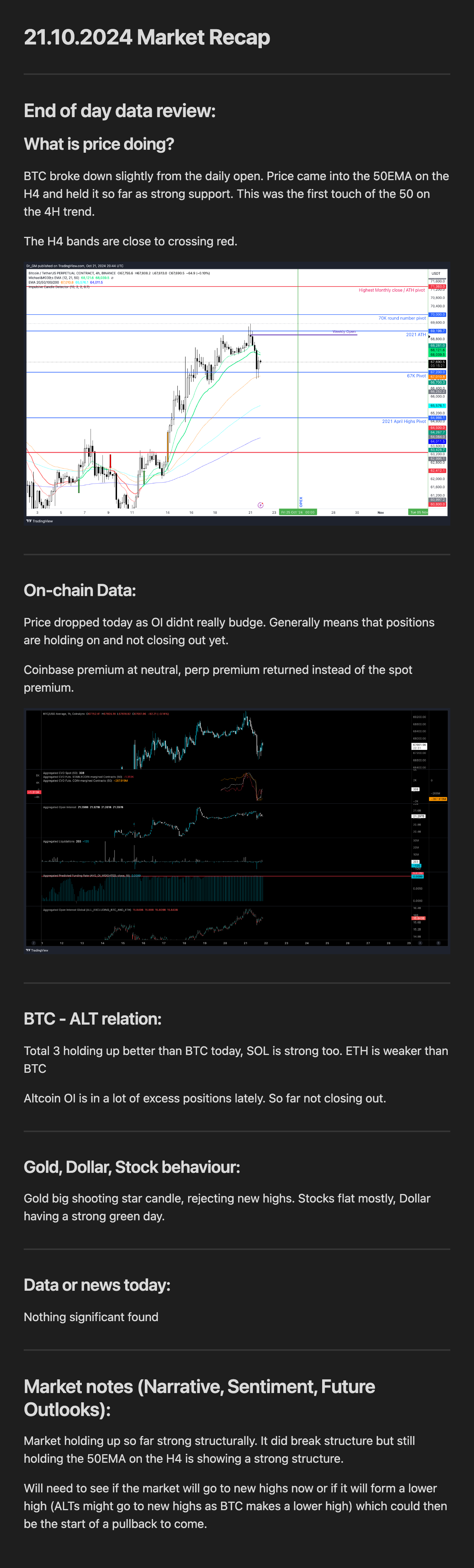
Task: Click the USDT currency label on price axis
Action: click(x=436, y=273)
